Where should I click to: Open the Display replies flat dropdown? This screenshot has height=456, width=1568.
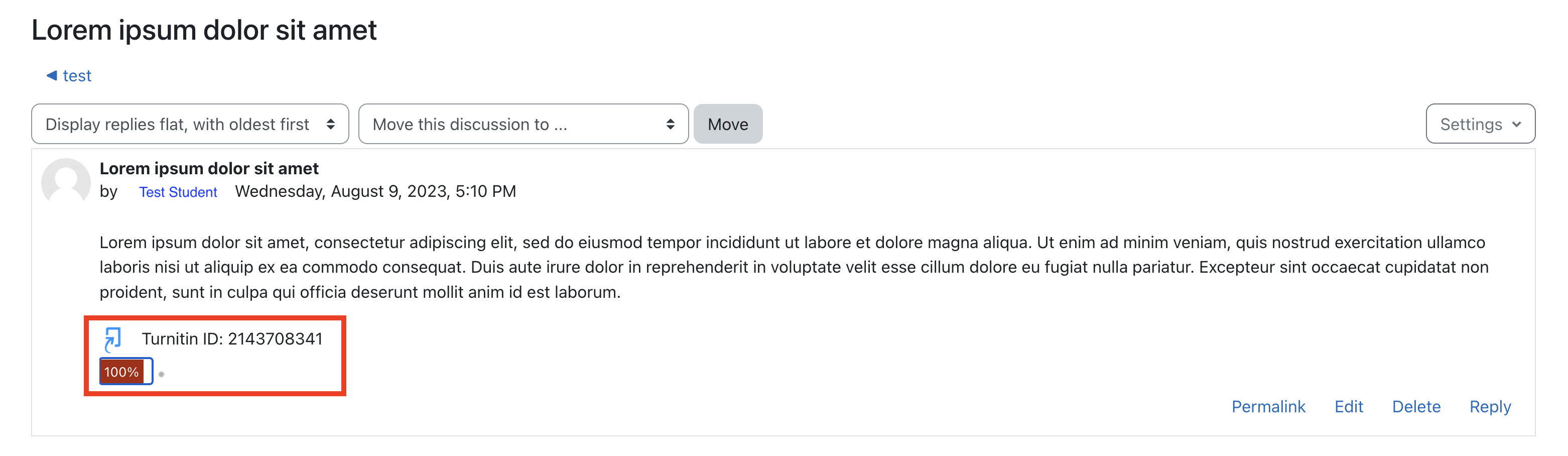(x=190, y=124)
